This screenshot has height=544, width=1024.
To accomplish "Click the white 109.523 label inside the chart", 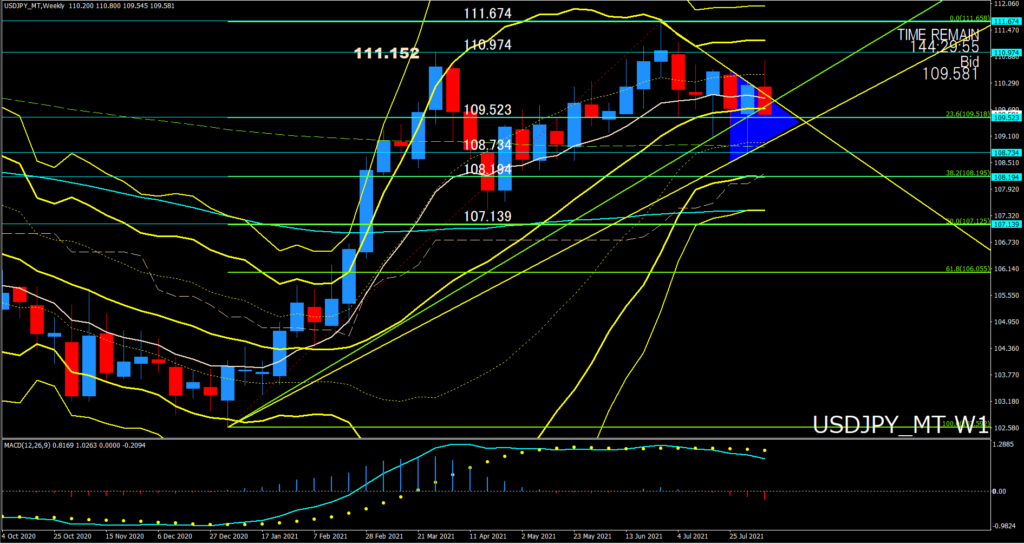I will coord(487,110).
